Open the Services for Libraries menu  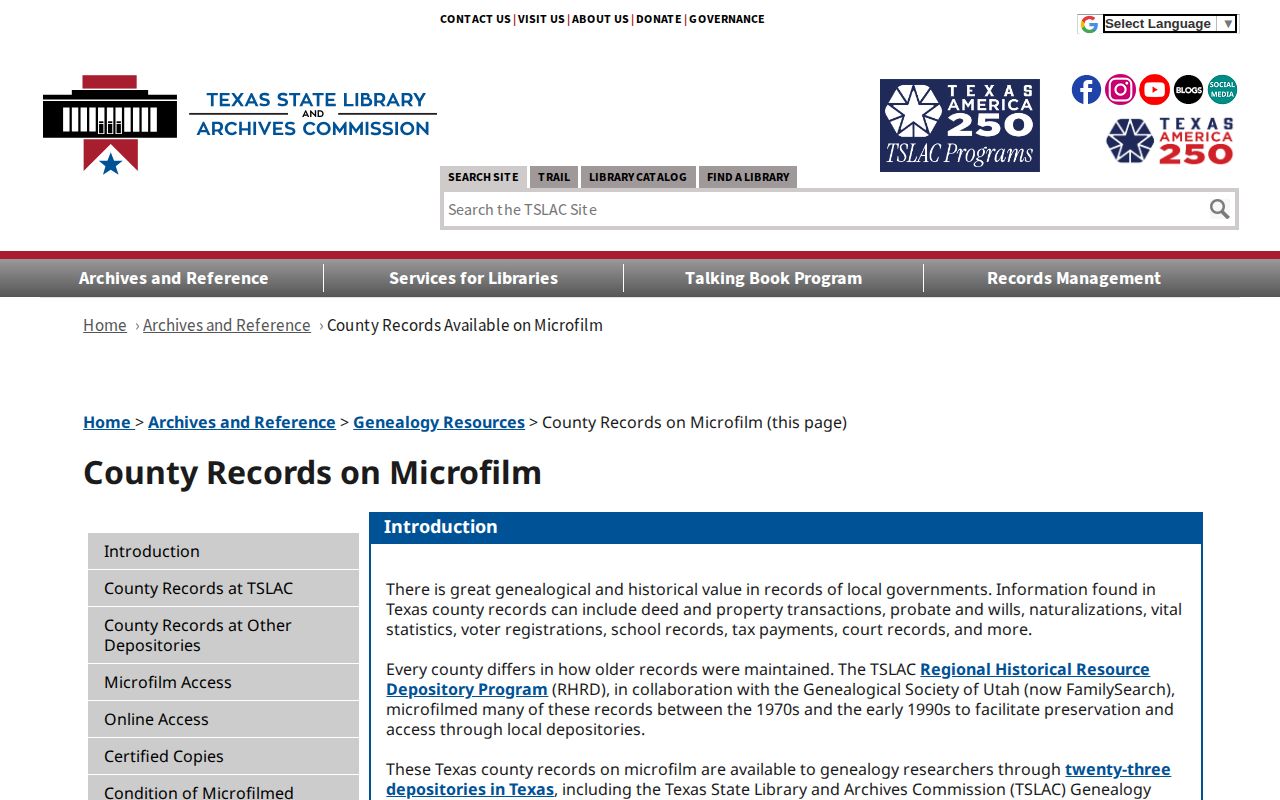474,278
